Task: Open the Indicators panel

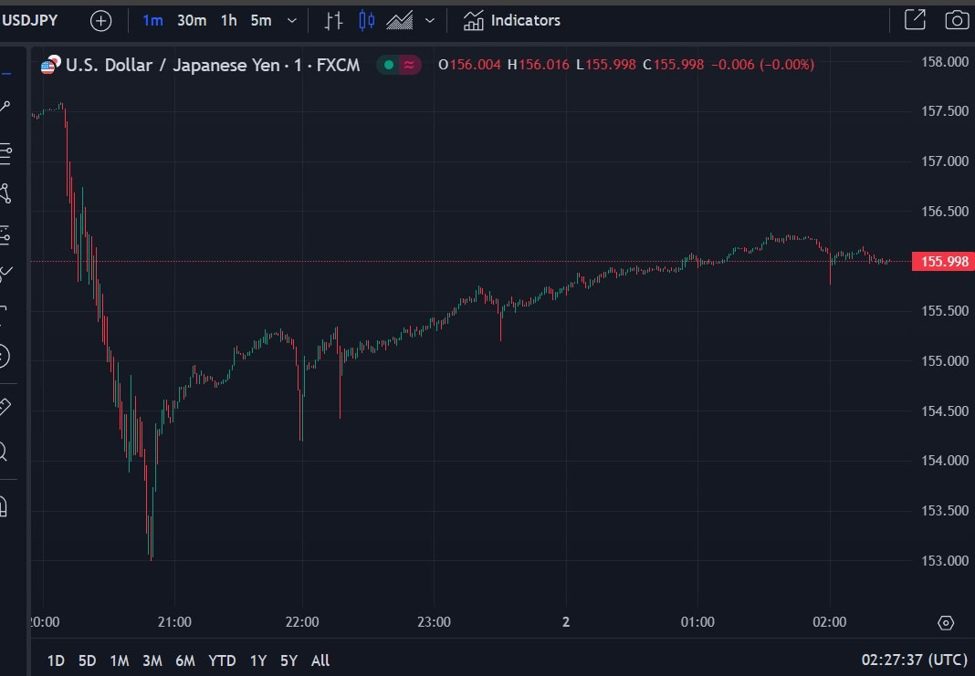Action: (511, 20)
